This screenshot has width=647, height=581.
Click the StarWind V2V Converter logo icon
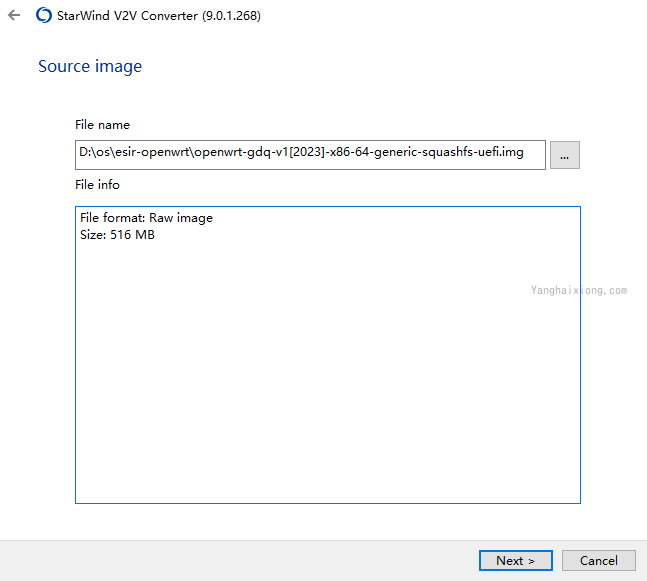pyautogui.click(x=44, y=15)
